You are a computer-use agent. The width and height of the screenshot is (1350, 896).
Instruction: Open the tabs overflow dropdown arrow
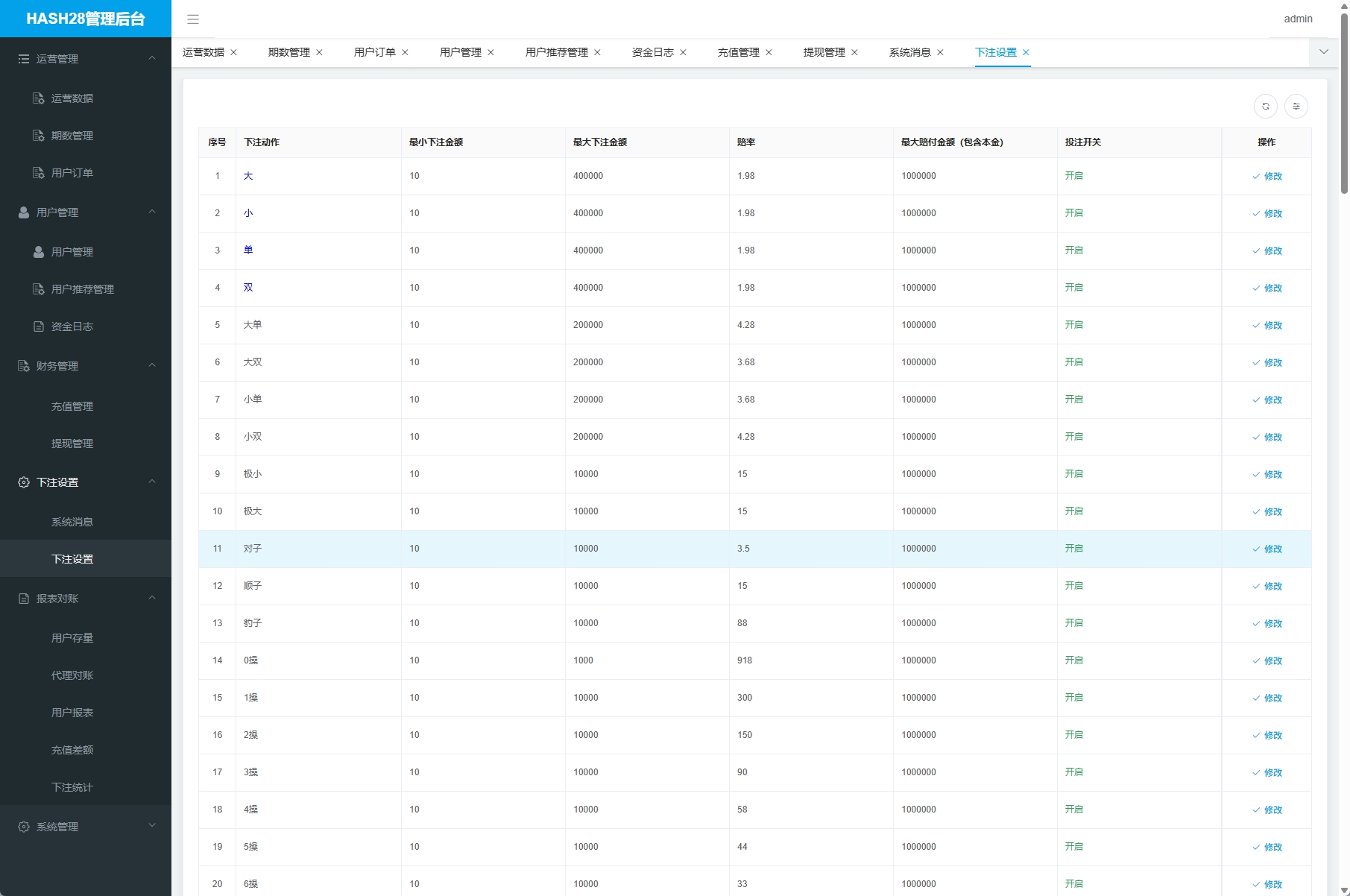[x=1323, y=52]
